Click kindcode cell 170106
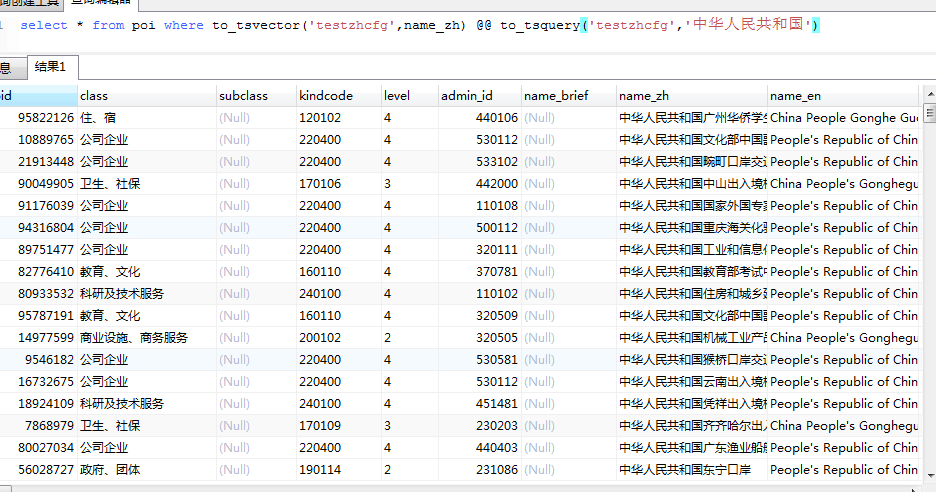Image resolution: width=936 pixels, height=492 pixels. [x=338, y=184]
